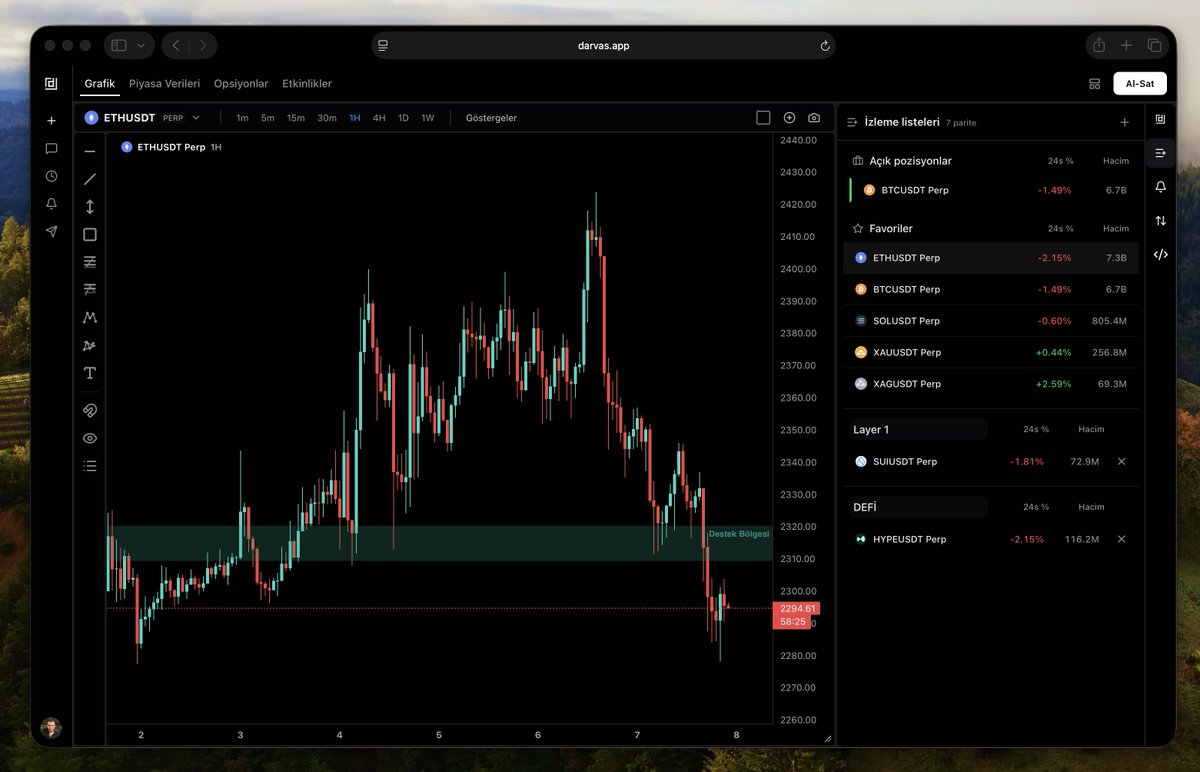Select the vertical price range arrow tool

pyautogui.click(x=90, y=207)
